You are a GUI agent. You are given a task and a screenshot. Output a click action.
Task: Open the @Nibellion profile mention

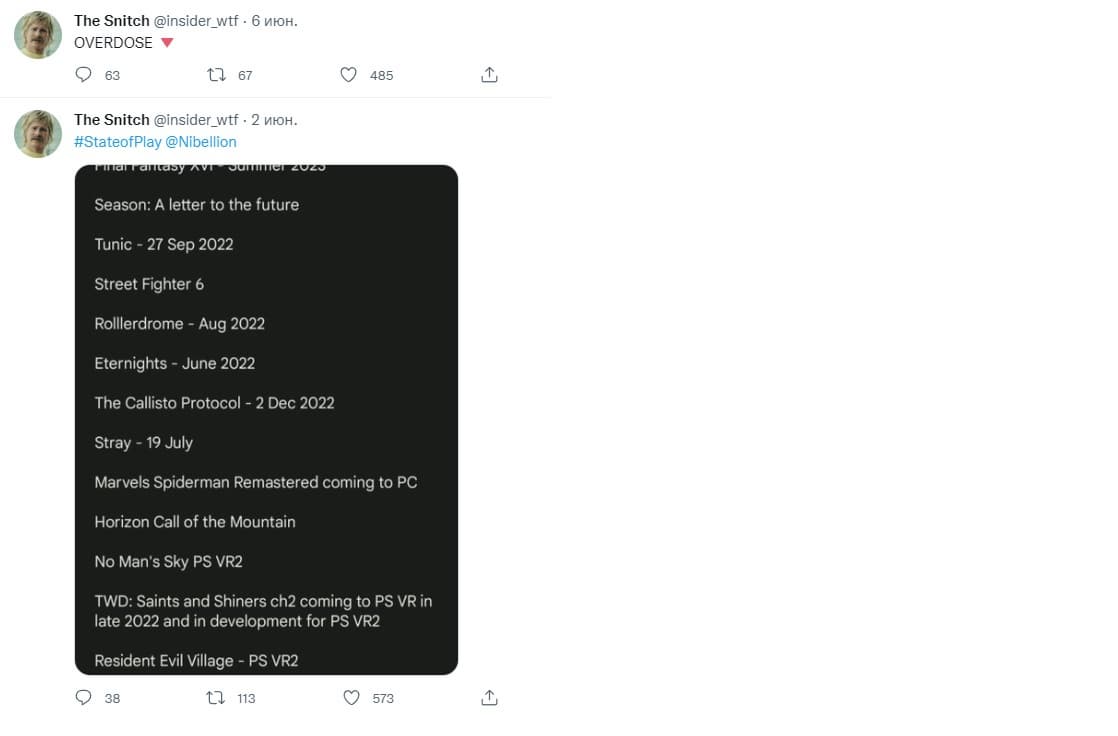[201, 142]
